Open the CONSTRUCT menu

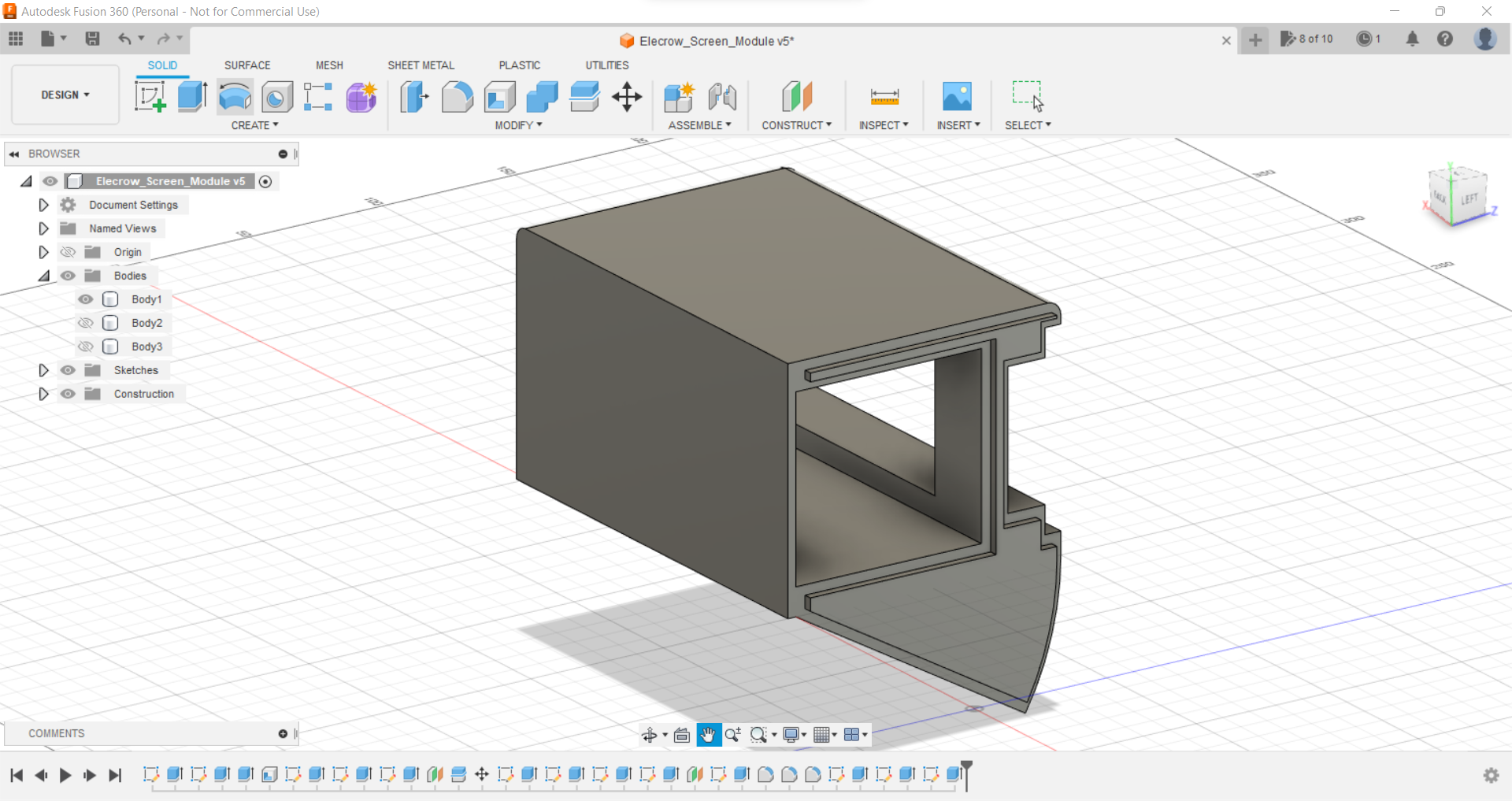796,125
